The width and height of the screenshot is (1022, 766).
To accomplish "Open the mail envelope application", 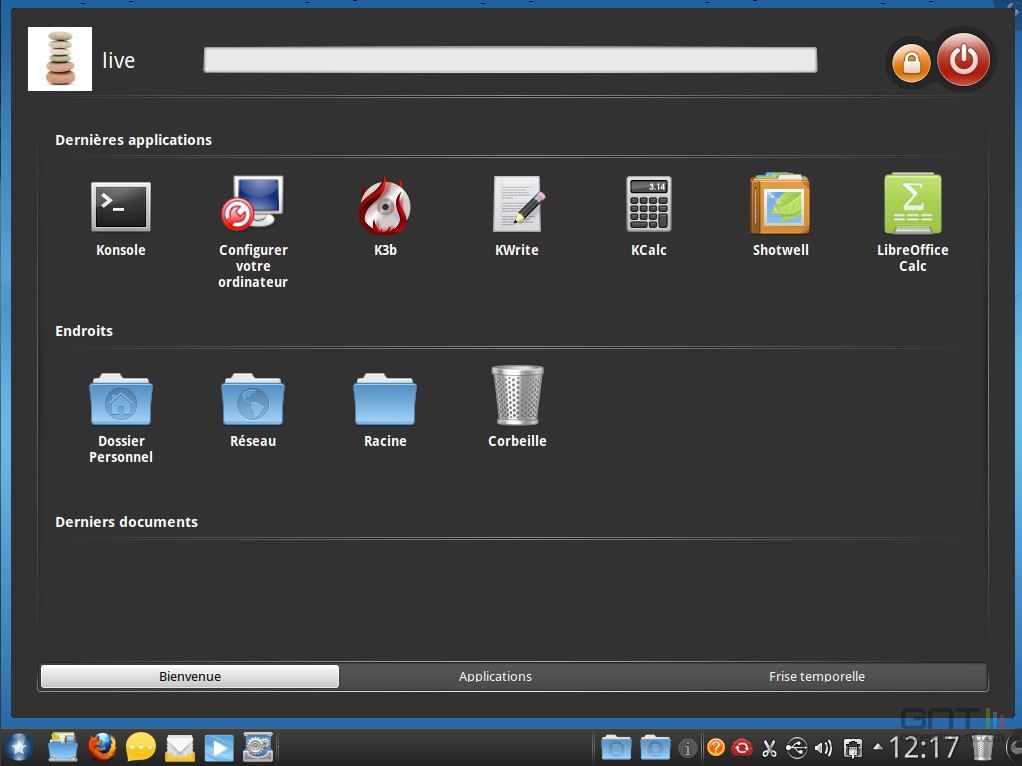I will 180,748.
